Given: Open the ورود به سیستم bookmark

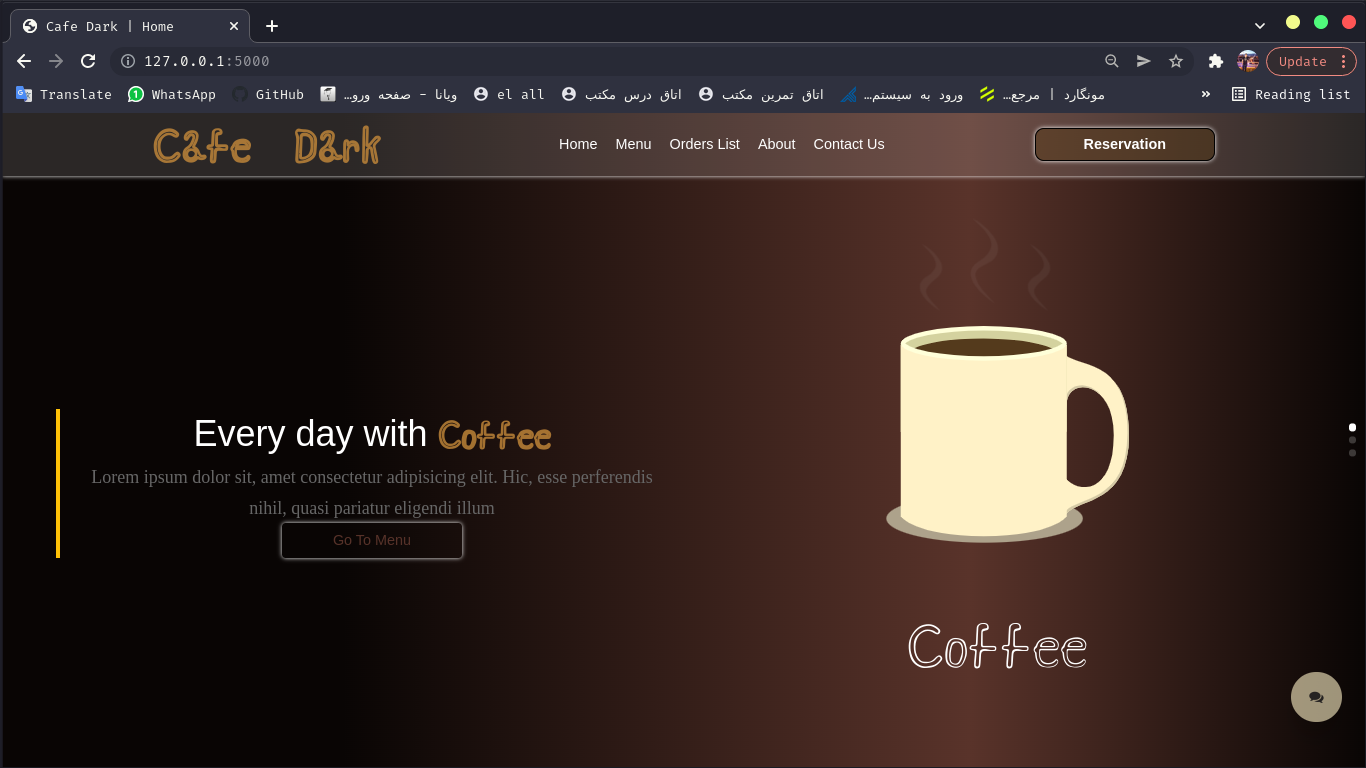Looking at the screenshot, I should (902, 94).
